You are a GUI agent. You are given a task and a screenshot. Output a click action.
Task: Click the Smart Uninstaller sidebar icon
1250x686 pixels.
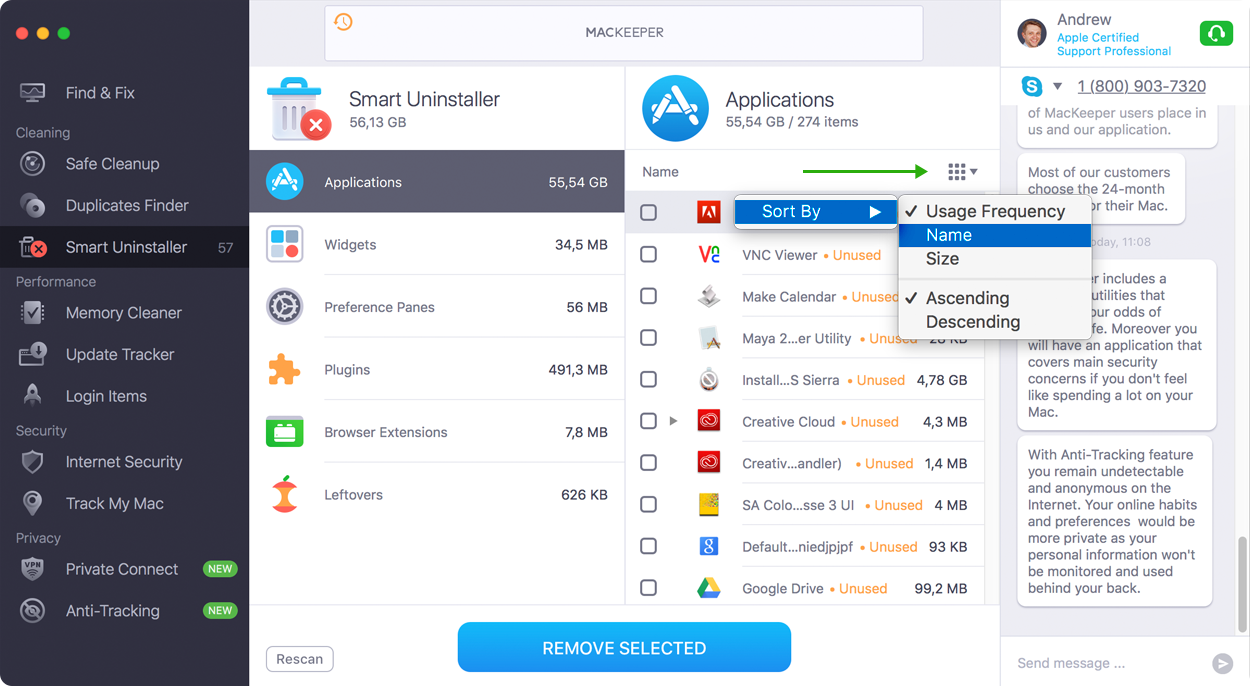(32, 247)
